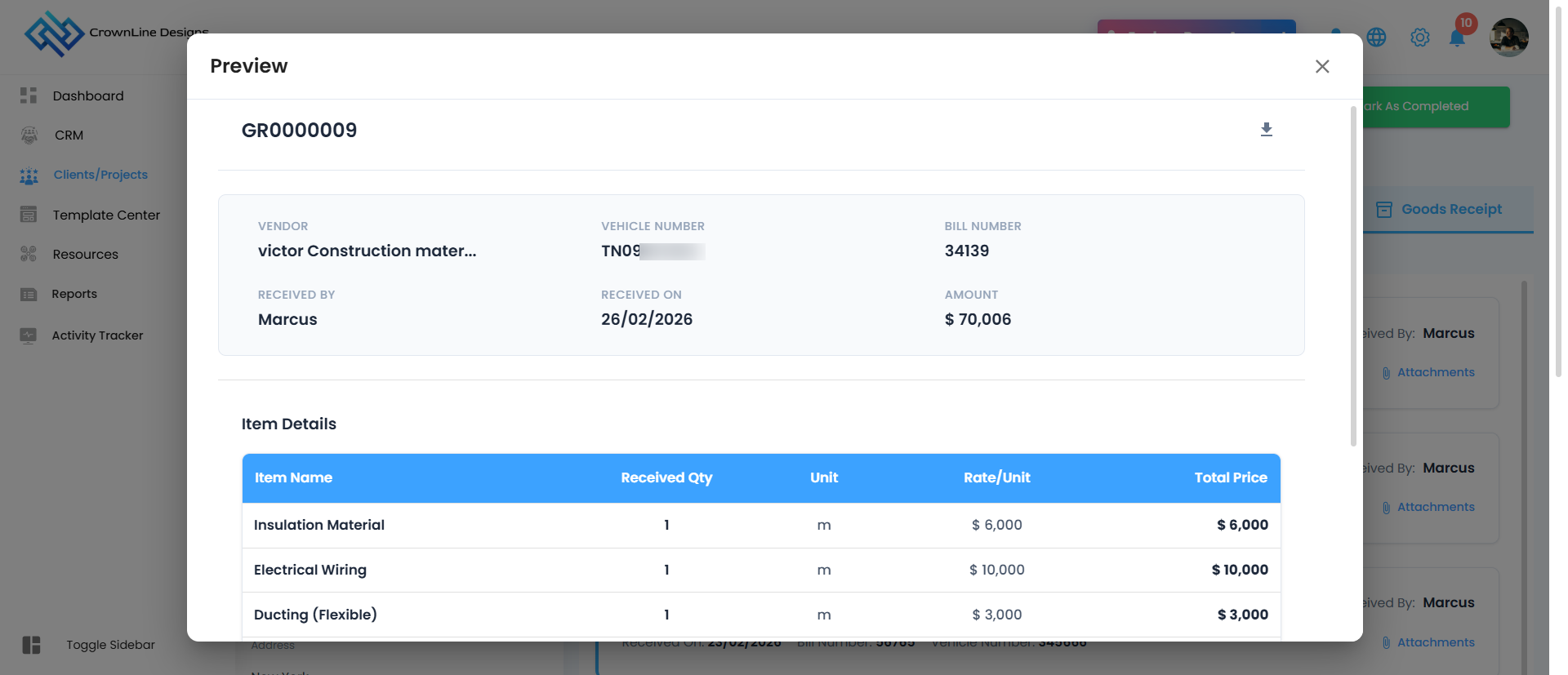Screen dimensions: 1568x675
Task: Download the GR0000009 receipt
Action: (1266, 130)
